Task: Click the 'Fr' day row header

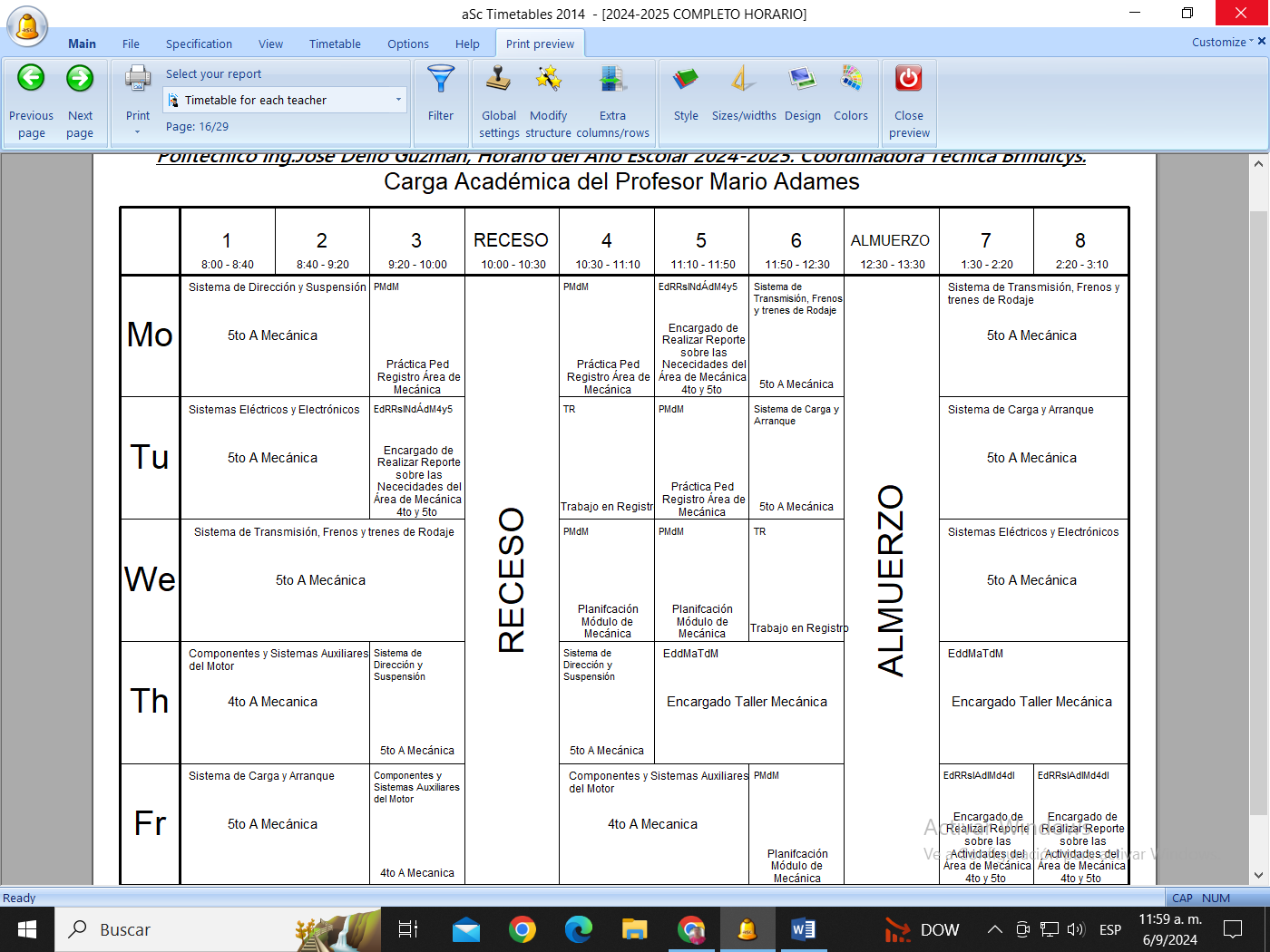Action: coord(150,823)
